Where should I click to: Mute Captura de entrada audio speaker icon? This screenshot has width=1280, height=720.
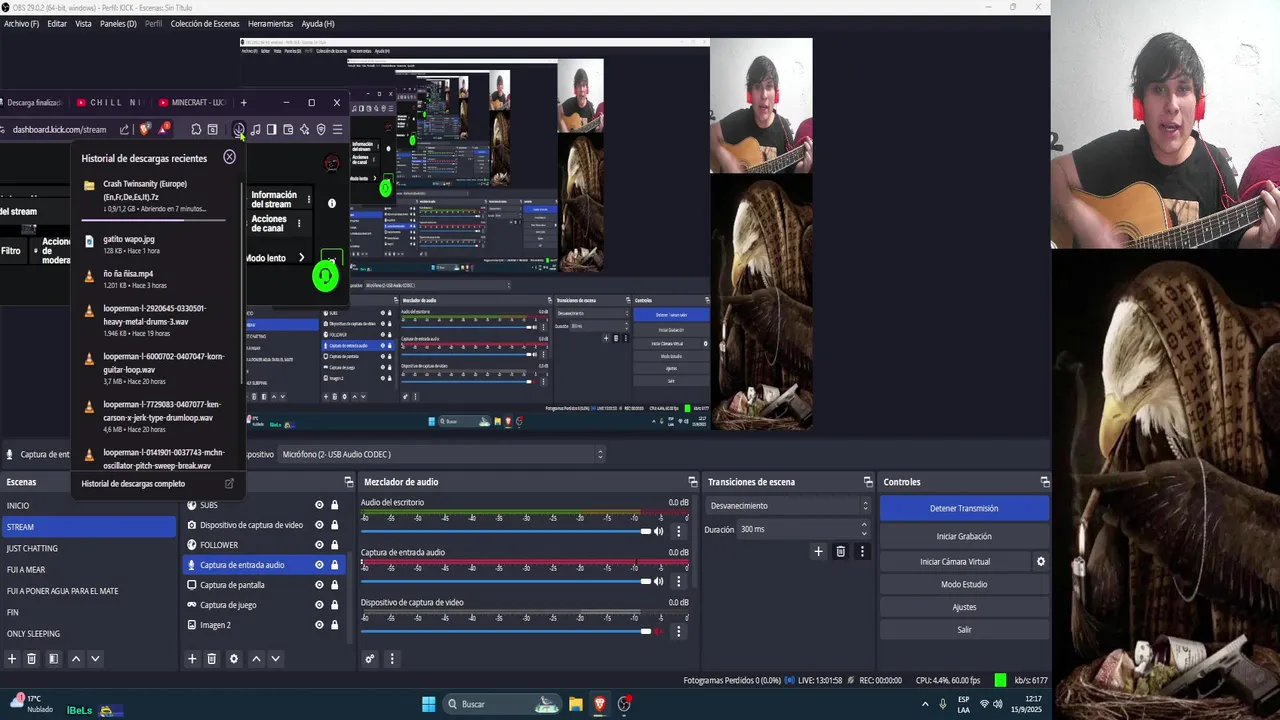click(658, 581)
